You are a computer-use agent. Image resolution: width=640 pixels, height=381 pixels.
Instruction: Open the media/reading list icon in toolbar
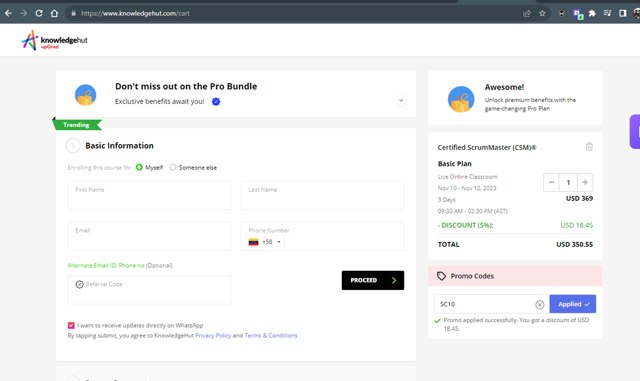coord(607,13)
